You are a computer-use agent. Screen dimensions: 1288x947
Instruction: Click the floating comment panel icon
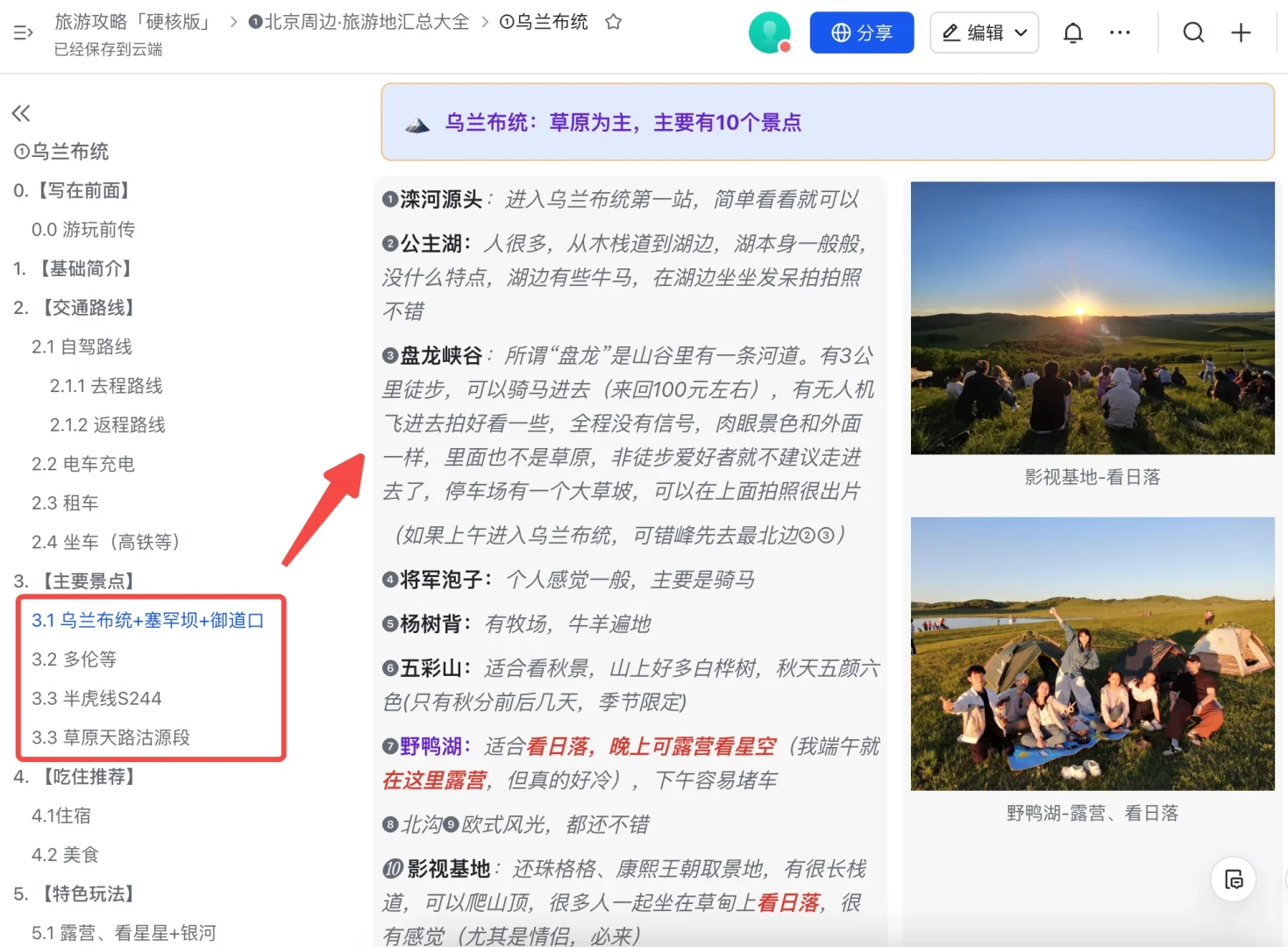click(x=1234, y=879)
